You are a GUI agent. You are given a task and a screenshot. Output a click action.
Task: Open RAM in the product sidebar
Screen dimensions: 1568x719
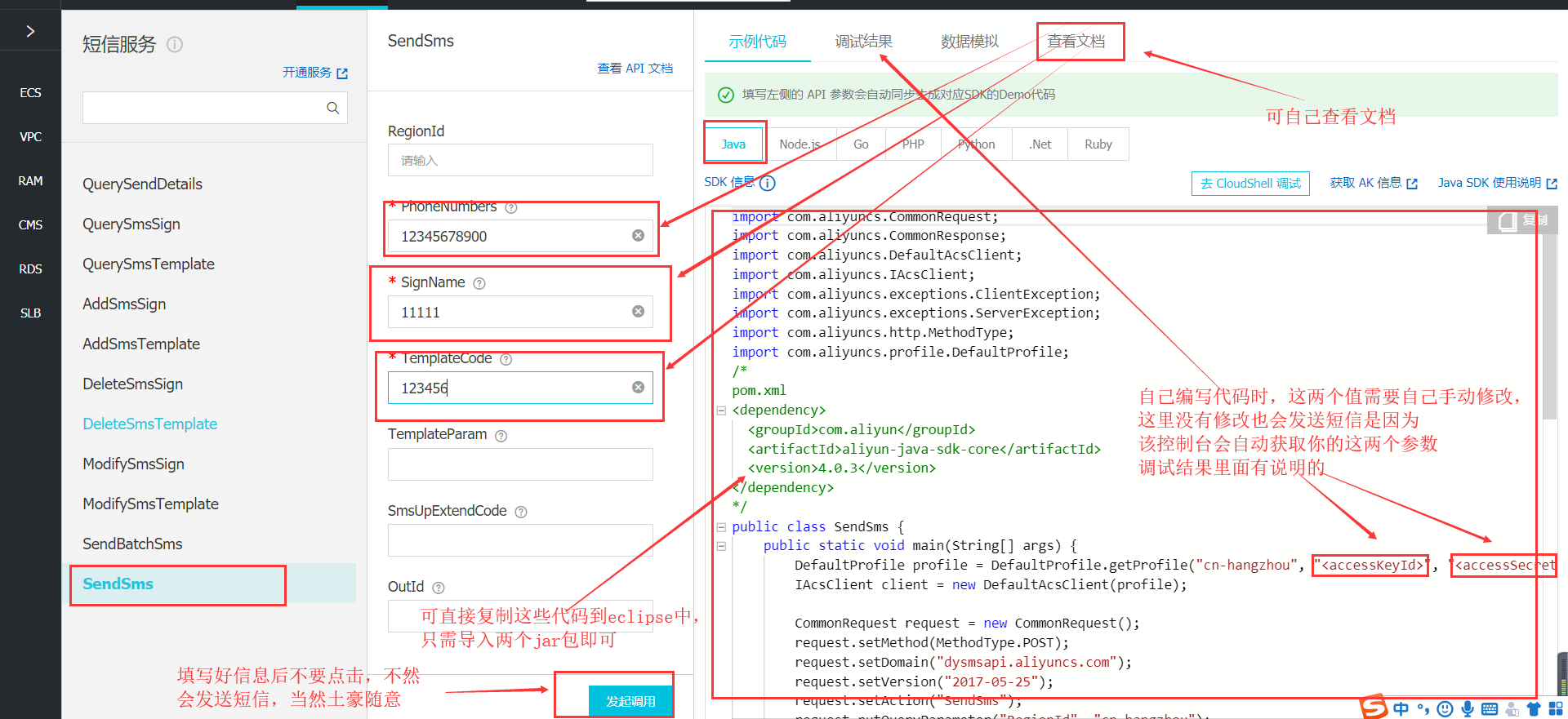pos(30,181)
